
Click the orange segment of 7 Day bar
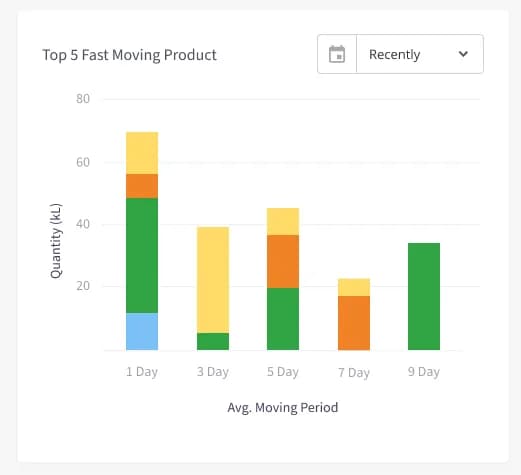click(x=354, y=323)
